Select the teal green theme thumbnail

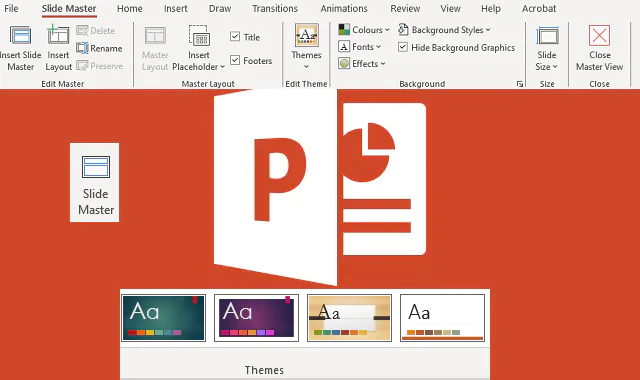click(163, 318)
